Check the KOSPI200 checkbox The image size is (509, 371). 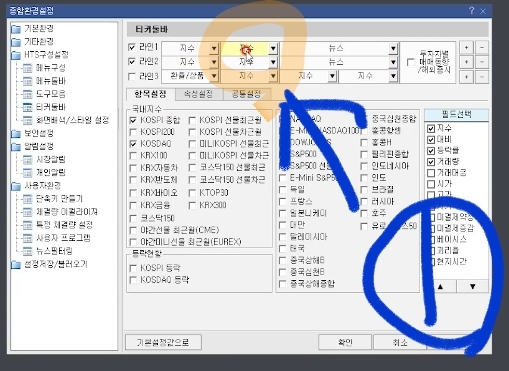click(x=133, y=132)
